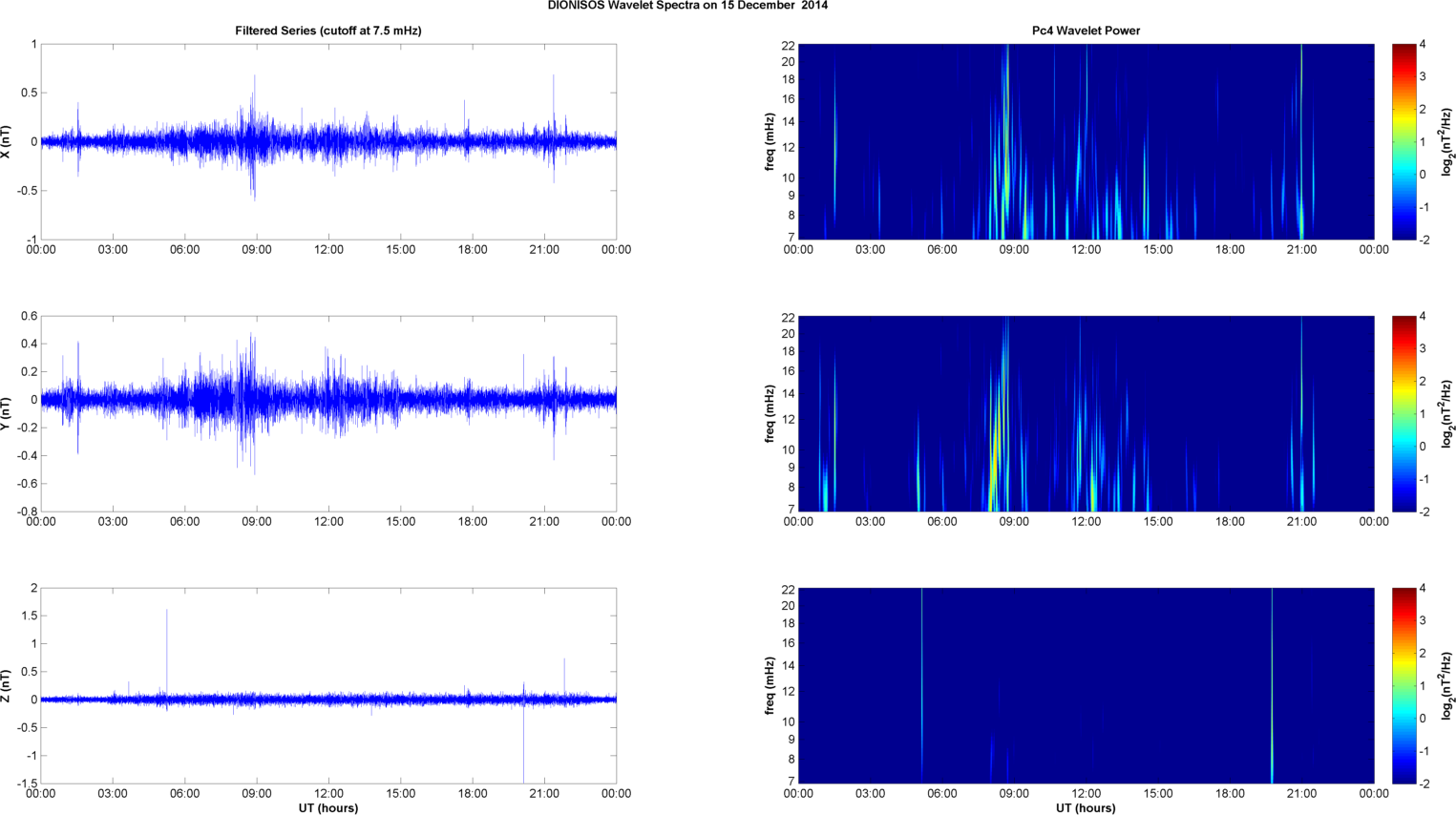Open the Y component wavelet power spectrogram
The height and width of the screenshot is (815, 1456).
point(1086,413)
